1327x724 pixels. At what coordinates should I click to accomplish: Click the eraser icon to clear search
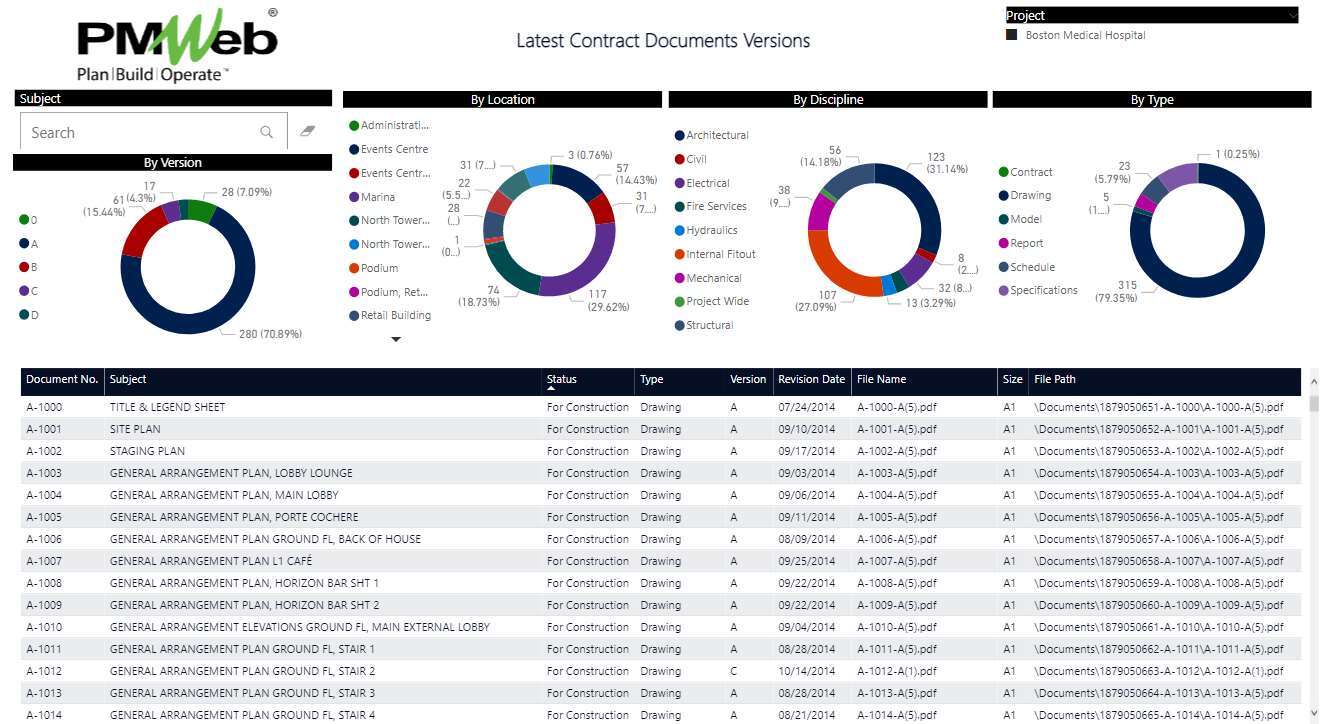click(x=307, y=131)
